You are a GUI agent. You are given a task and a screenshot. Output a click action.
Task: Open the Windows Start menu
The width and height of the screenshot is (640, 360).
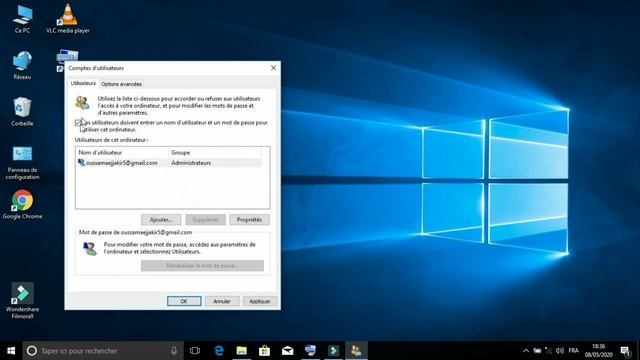coord(11,351)
